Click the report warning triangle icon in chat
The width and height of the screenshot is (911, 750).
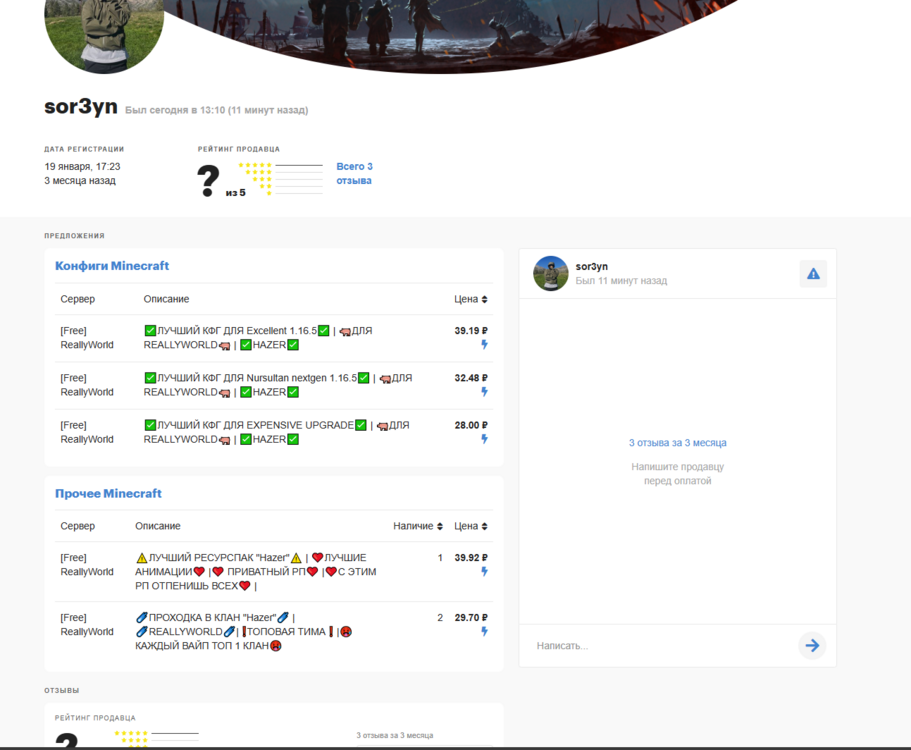(x=813, y=274)
